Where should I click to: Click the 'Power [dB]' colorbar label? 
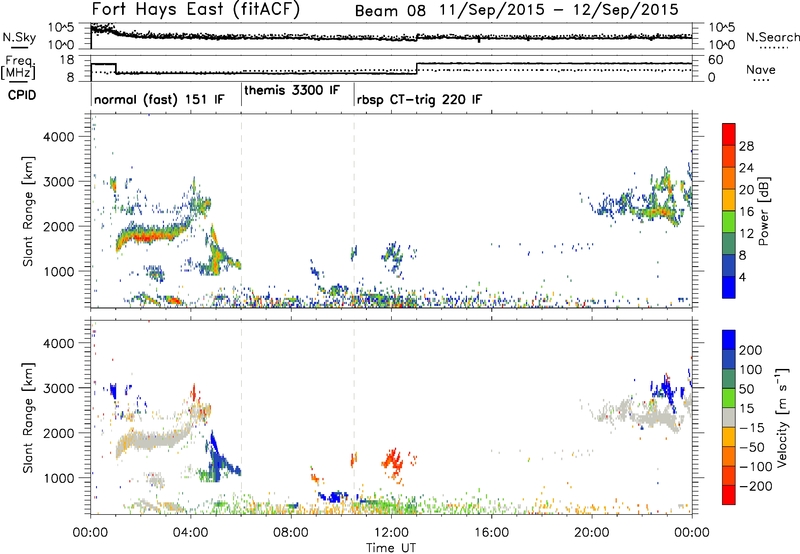point(764,212)
